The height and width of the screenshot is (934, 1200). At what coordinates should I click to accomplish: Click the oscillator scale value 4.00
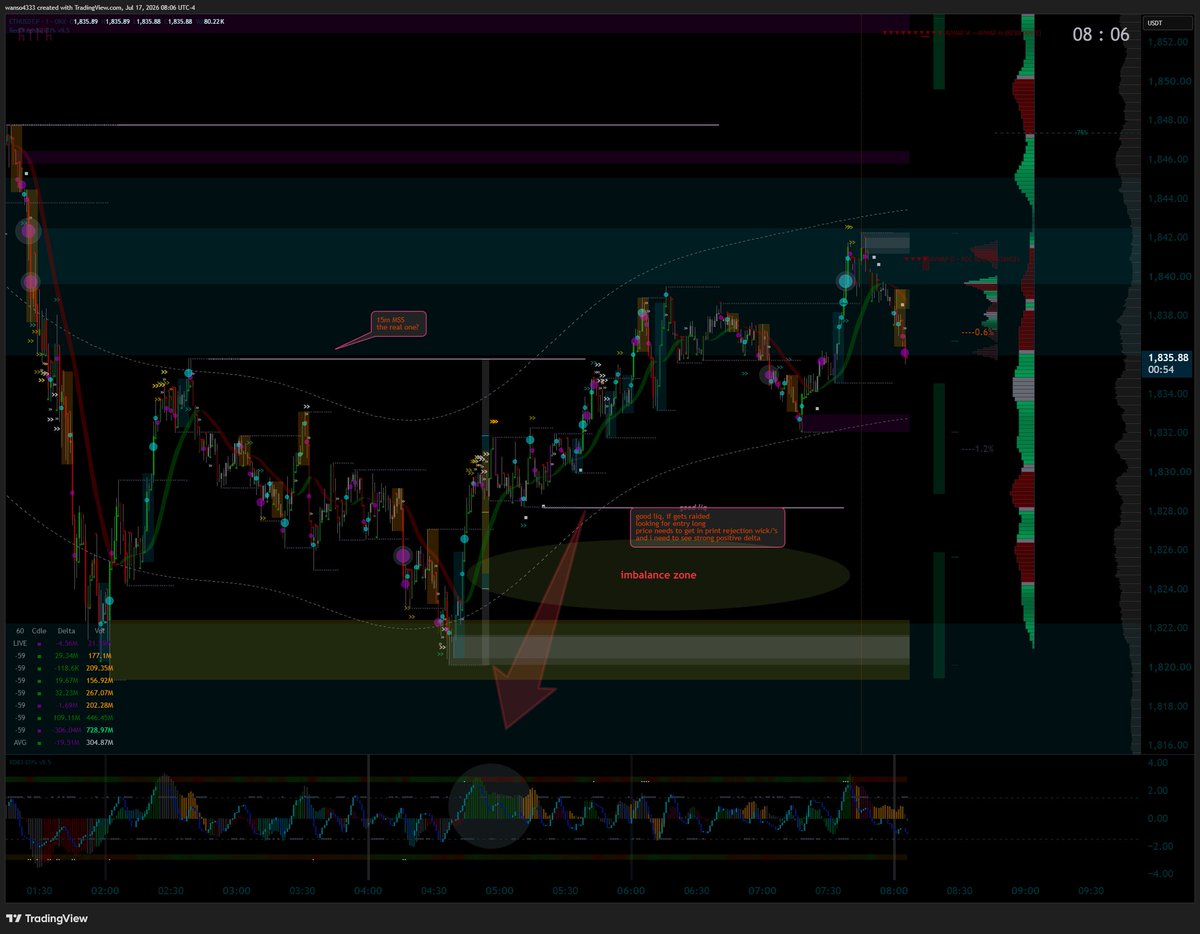[1157, 763]
